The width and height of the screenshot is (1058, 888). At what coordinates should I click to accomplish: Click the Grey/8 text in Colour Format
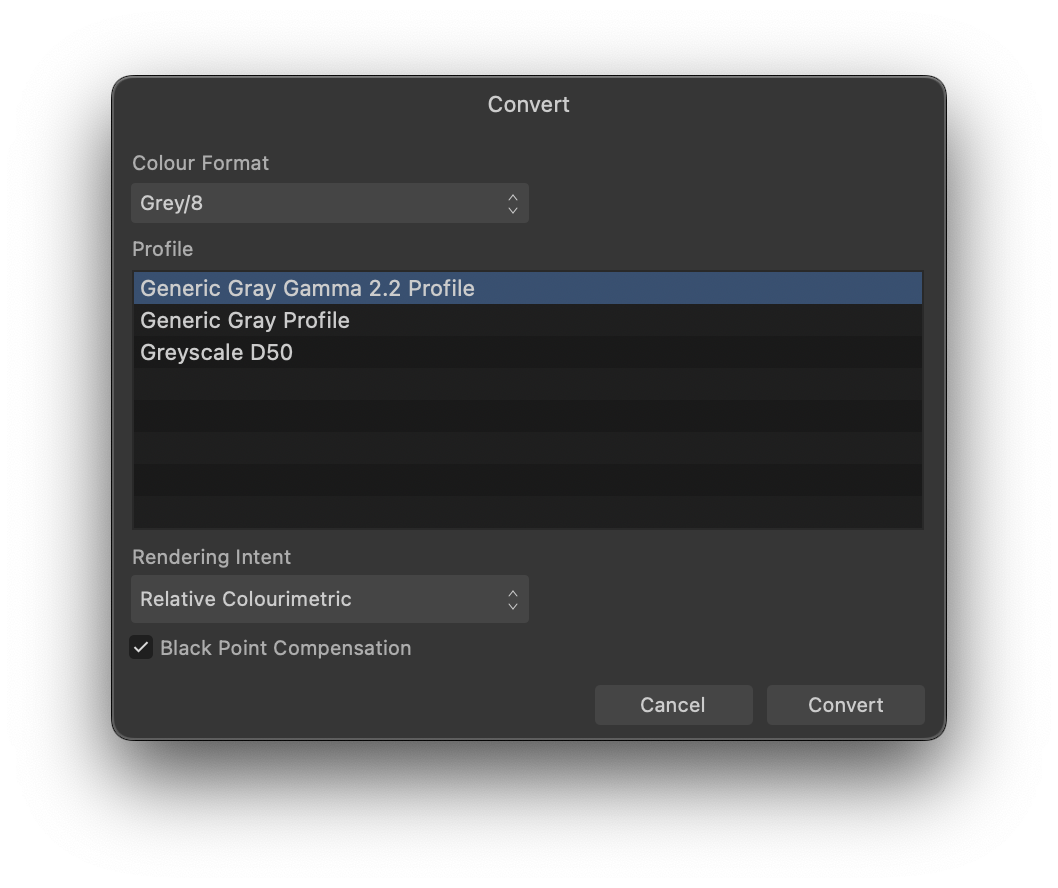pyautogui.click(x=171, y=203)
